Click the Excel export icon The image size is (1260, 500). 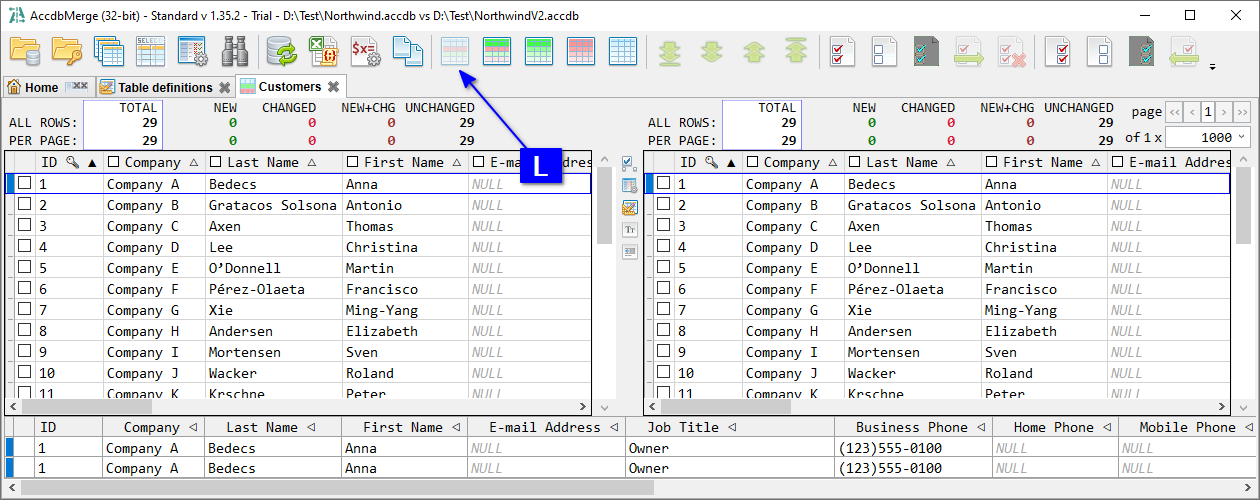pyautogui.click(x=323, y=50)
